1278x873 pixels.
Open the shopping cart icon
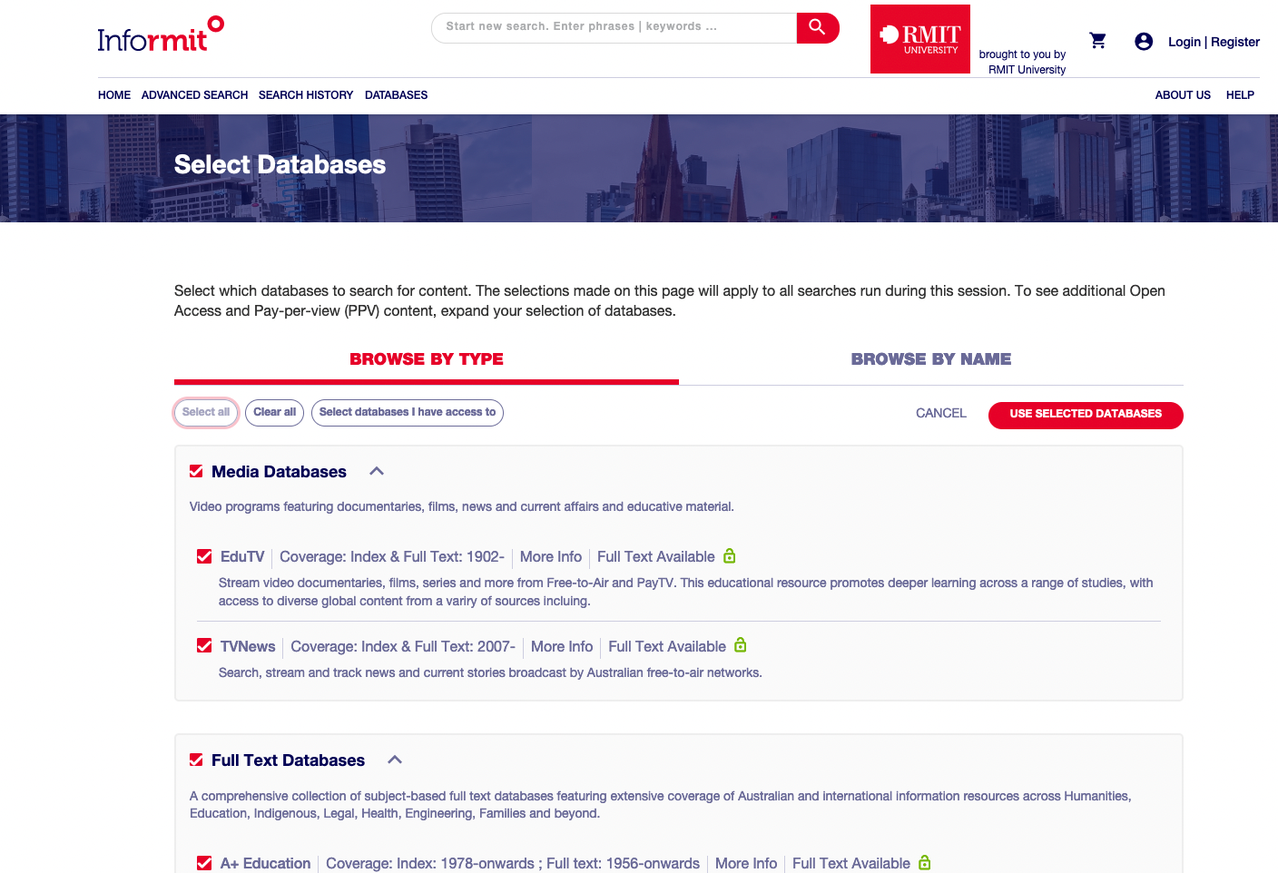[1097, 40]
